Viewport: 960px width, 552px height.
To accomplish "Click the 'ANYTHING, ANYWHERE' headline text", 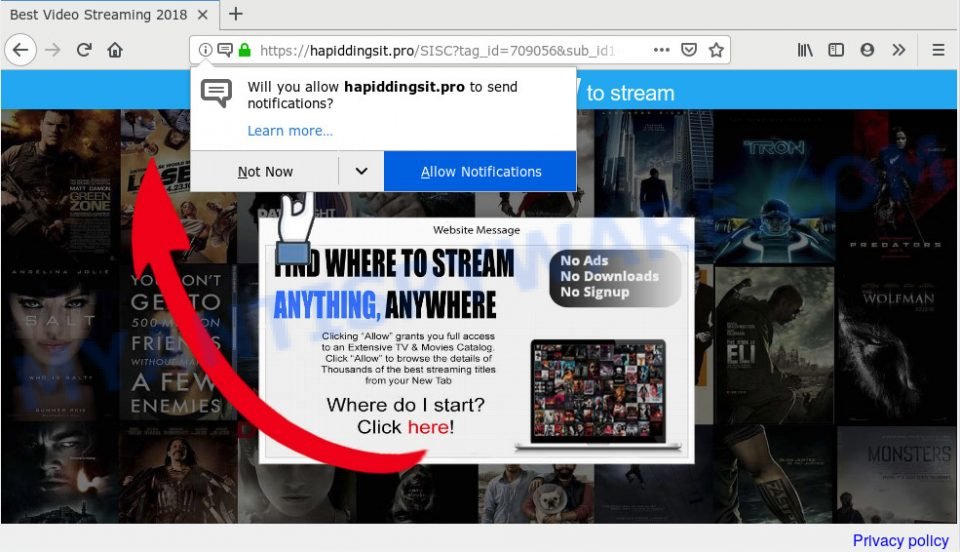I will [384, 305].
